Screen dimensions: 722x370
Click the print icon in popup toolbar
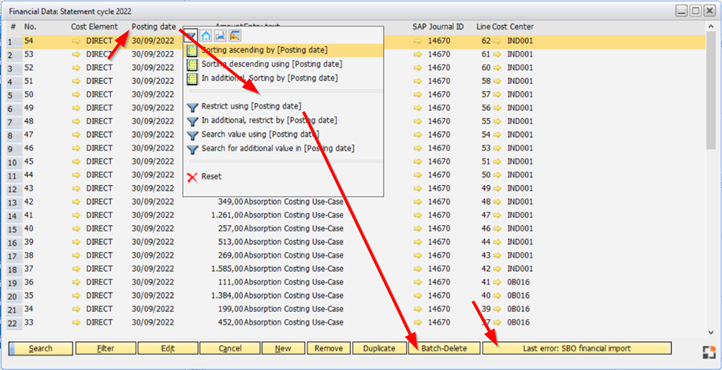point(221,35)
